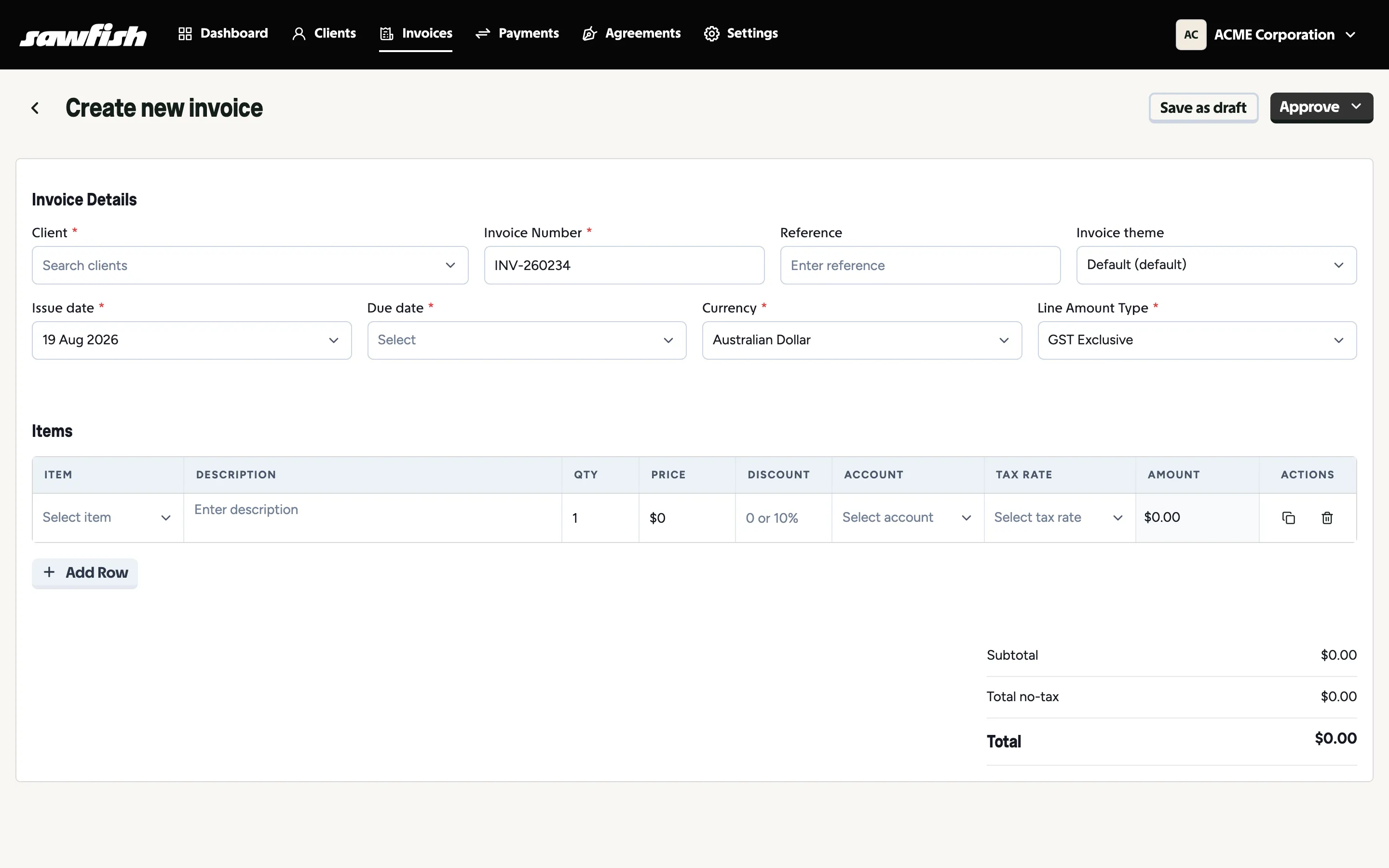This screenshot has width=1389, height=868.
Task: Click the Invoices document icon
Action: pos(386,34)
